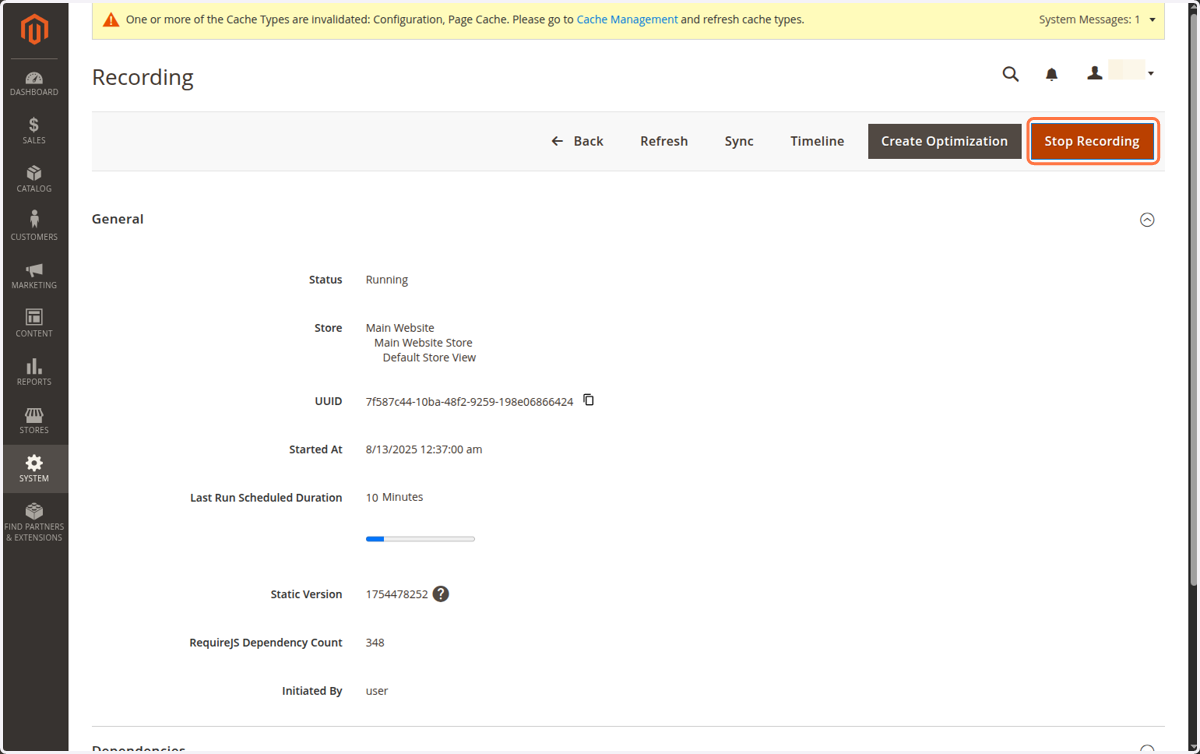Screen dimensions: 1200x754
Task: Click the recording duration progress bar
Action: pyautogui.click(x=420, y=539)
